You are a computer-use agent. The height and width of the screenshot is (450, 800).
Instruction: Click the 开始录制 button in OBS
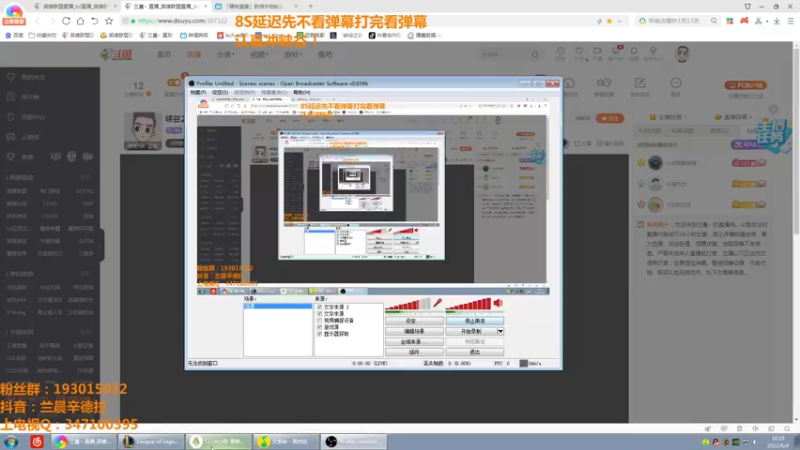[x=471, y=331]
